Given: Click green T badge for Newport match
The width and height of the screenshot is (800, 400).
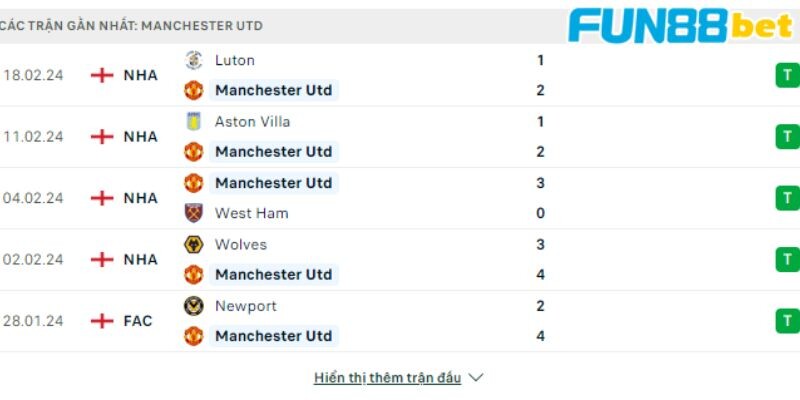Looking at the screenshot, I should coord(787,321).
